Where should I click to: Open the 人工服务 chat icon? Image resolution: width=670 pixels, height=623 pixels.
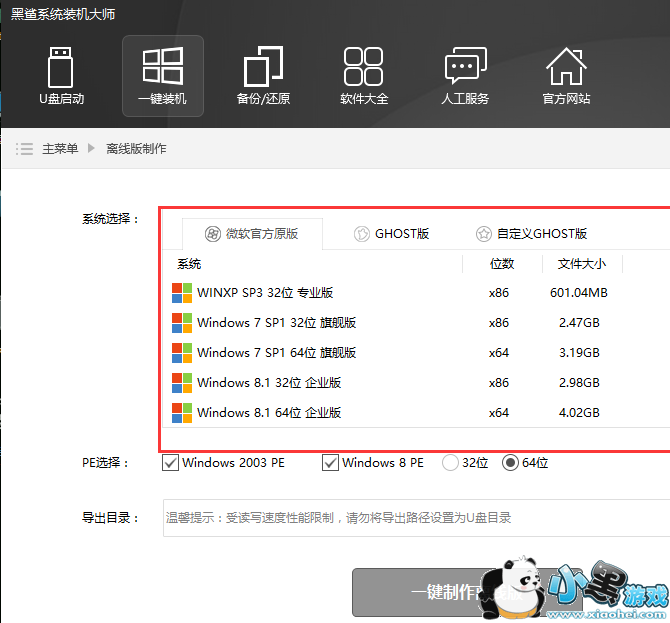pos(465,76)
